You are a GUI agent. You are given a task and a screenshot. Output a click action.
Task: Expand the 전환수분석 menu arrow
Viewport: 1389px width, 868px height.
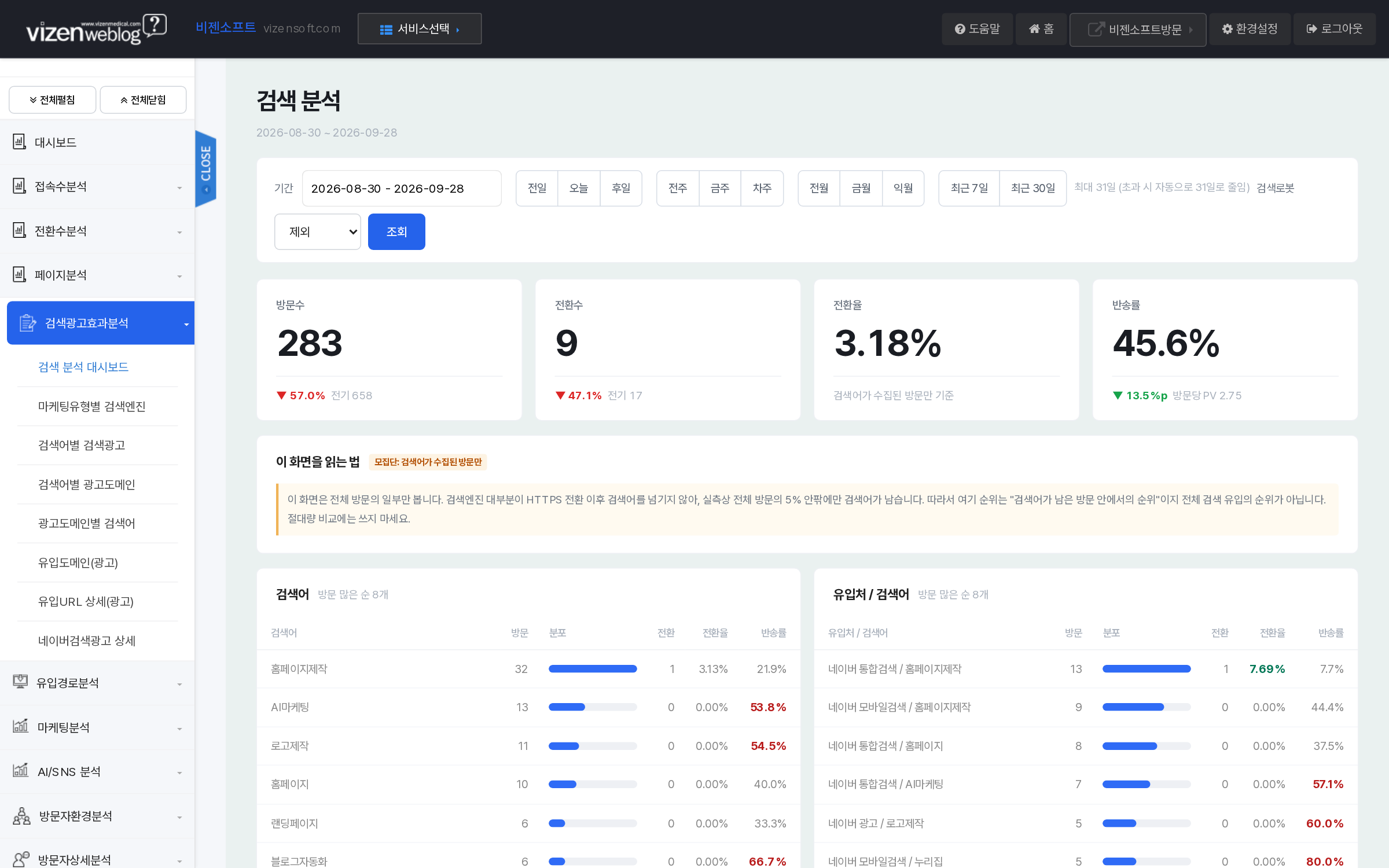click(179, 233)
